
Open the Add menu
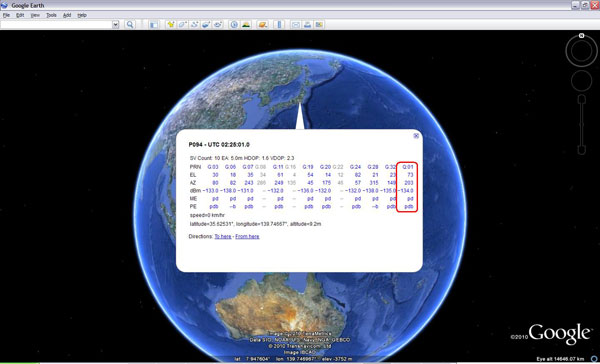tap(67, 15)
